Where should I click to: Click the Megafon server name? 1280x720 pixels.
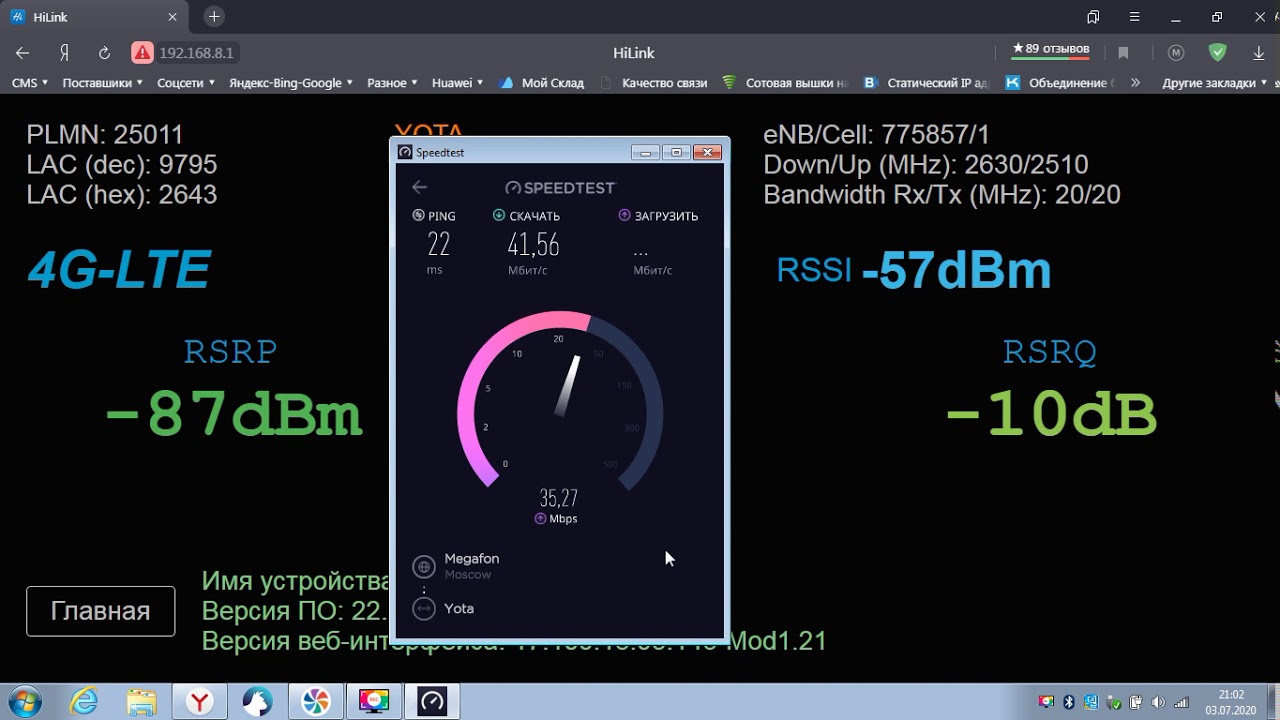coord(471,559)
